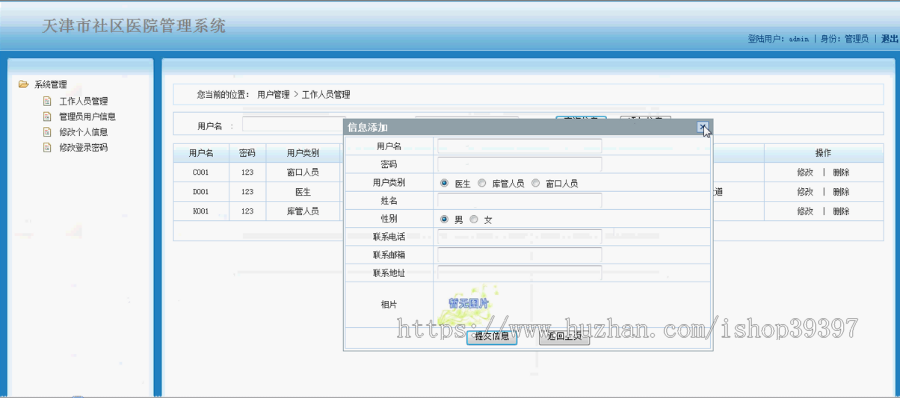
Task: Click the 用户类别 column header
Action: (303, 153)
